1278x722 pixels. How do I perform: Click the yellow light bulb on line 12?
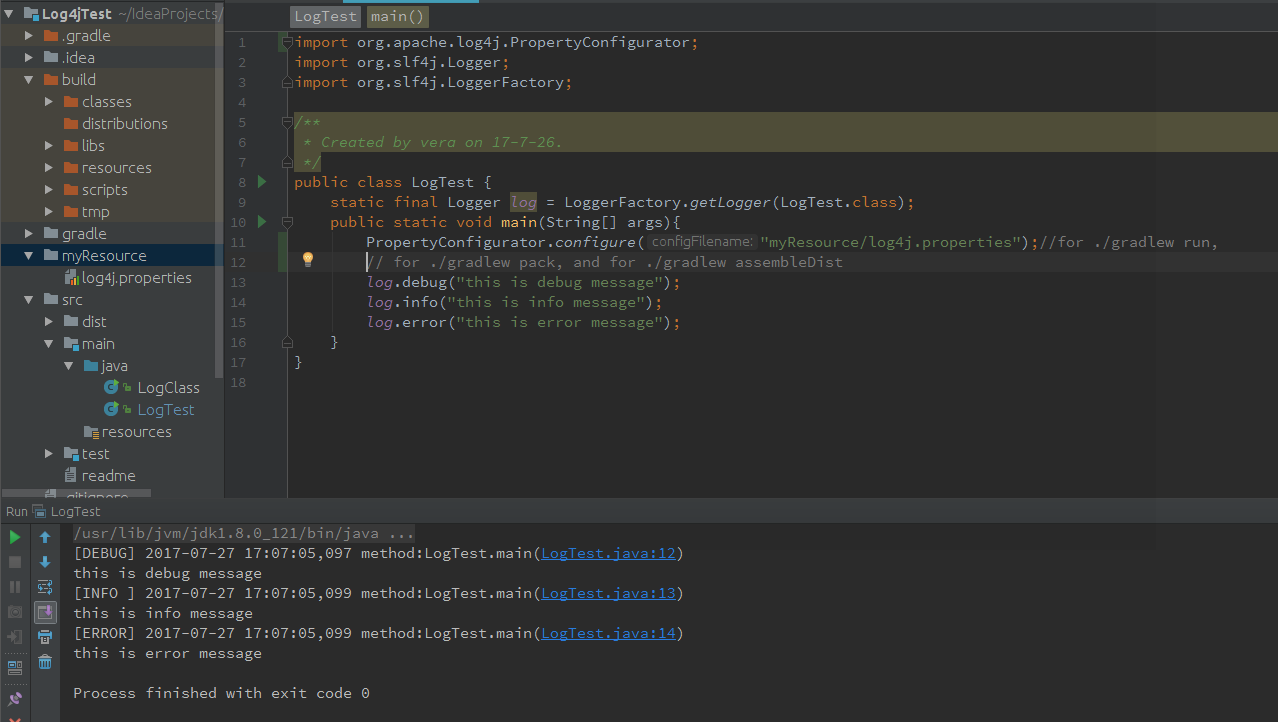tap(308, 260)
